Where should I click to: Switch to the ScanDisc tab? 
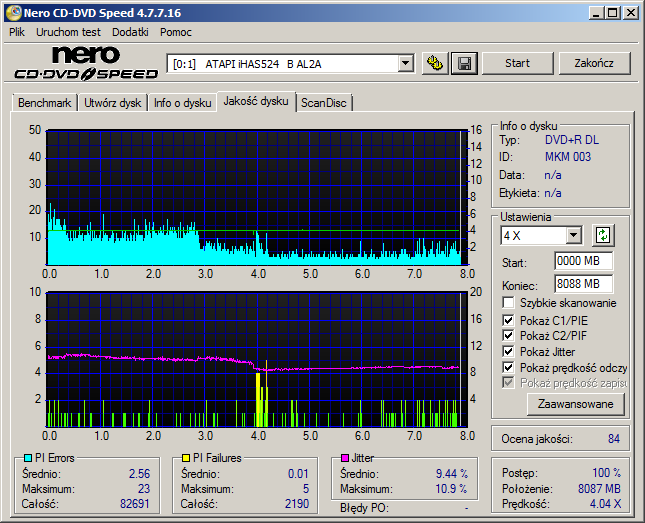tap(324, 103)
